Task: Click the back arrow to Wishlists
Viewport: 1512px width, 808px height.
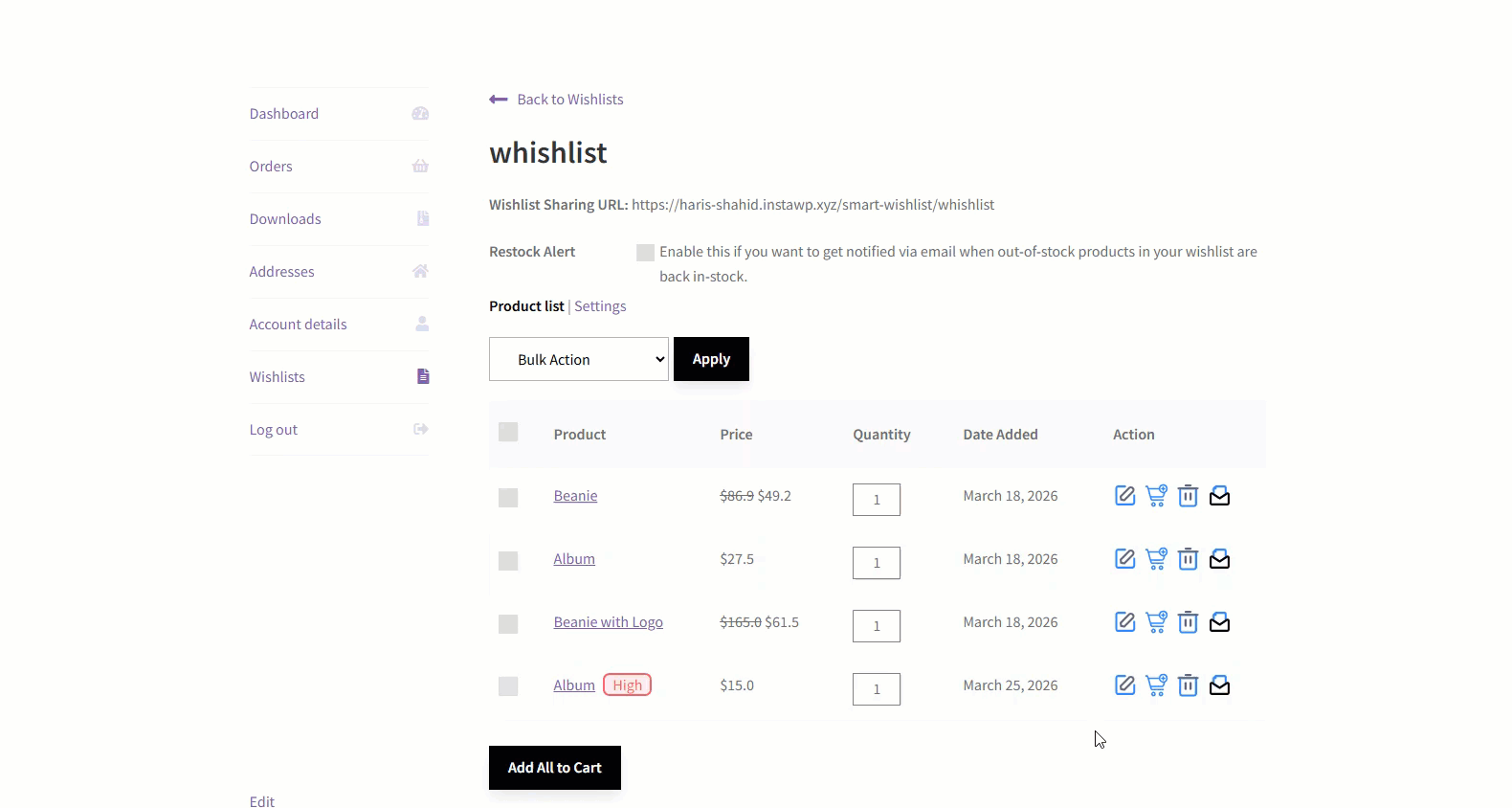Action: click(x=499, y=100)
